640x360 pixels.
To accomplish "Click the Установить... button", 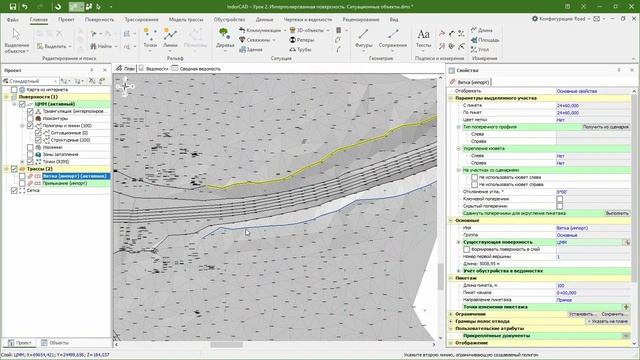I will click(582, 314).
